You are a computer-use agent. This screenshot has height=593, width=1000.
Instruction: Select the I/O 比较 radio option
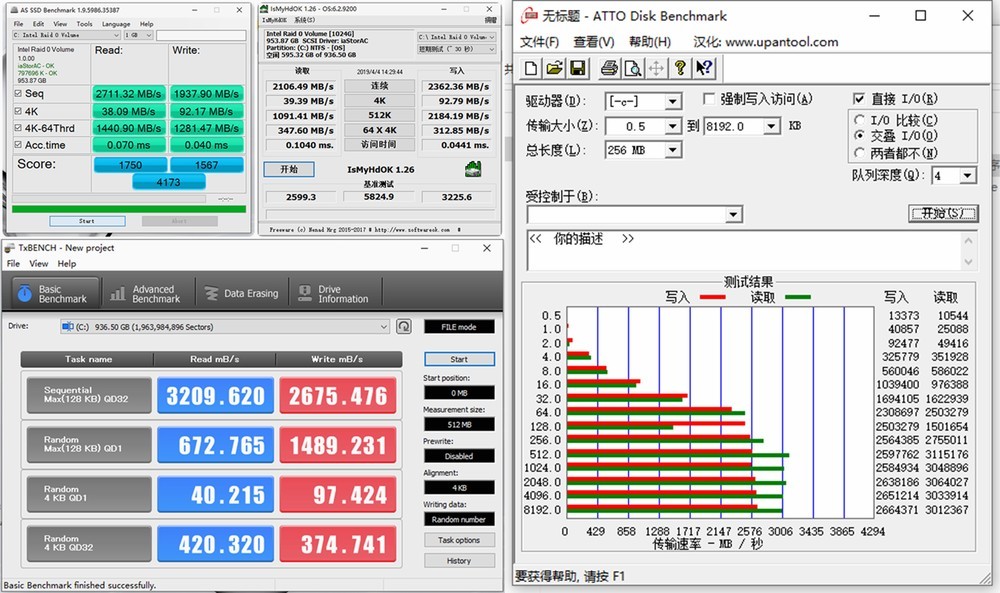point(859,120)
